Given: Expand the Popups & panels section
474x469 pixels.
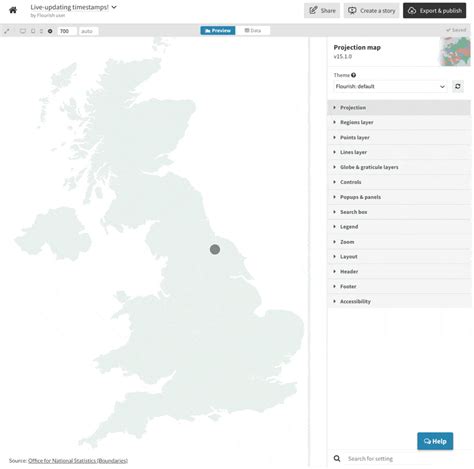Looking at the screenshot, I should click(x=399, y=197).
